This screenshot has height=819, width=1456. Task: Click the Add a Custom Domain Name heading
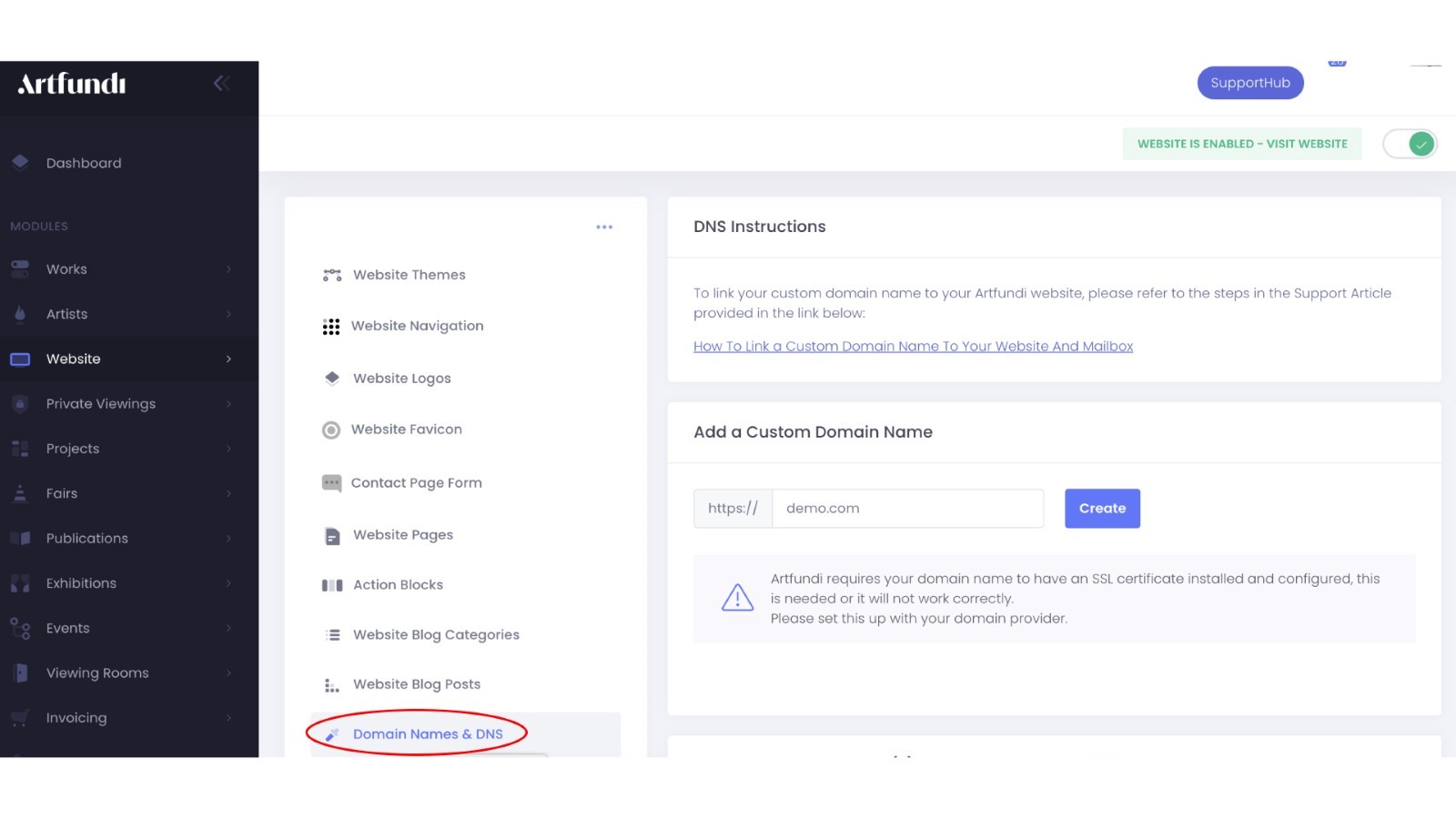tap(813, 432)
